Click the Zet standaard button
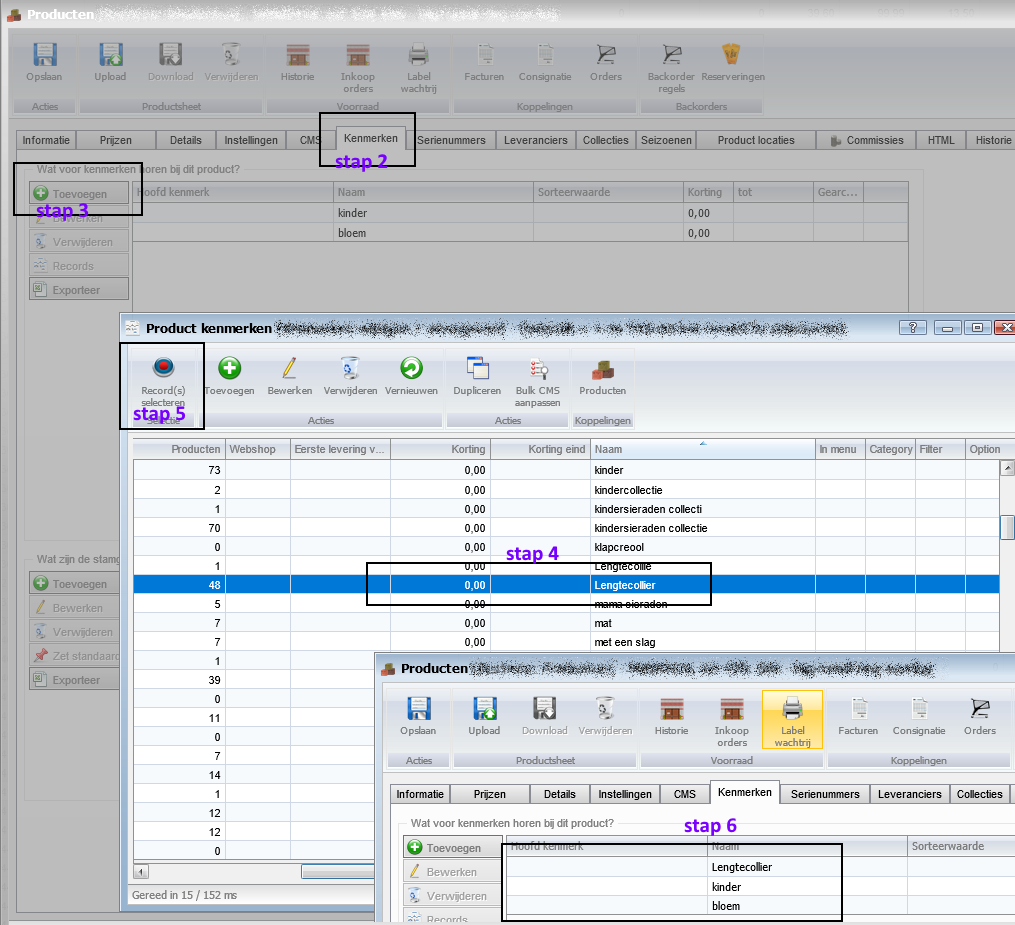Image resolution: width=1015 pixels, height=925 pixels. tap(78, 656)
